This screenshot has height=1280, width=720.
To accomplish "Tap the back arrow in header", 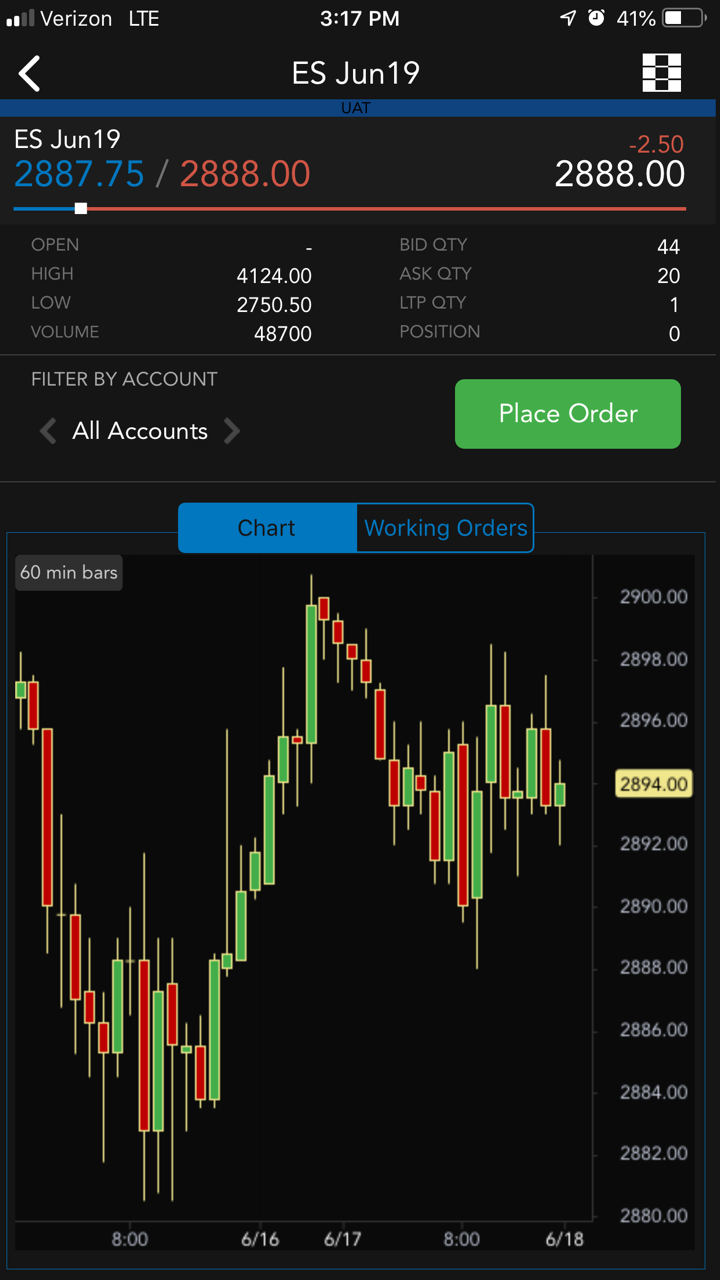I will coord(30,74).
